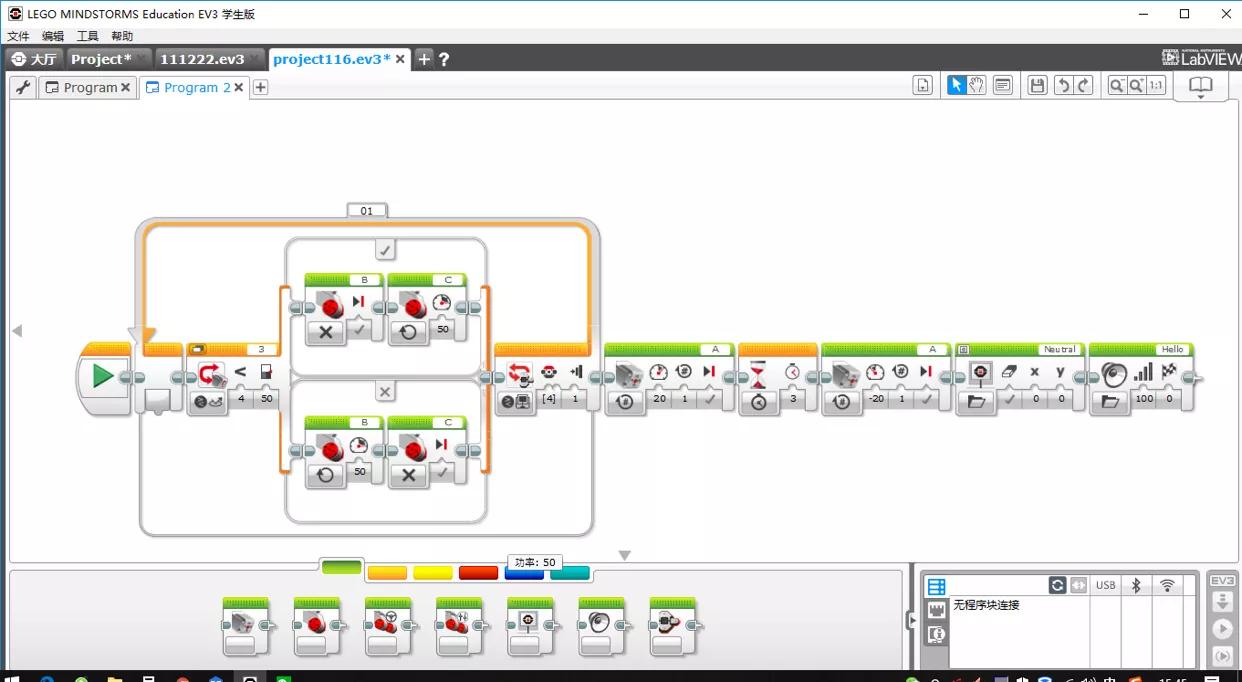Open mode selector of upper motor C block
Image resolution: width=1242 pixels, height=682 pixels.
pos(408,332)
